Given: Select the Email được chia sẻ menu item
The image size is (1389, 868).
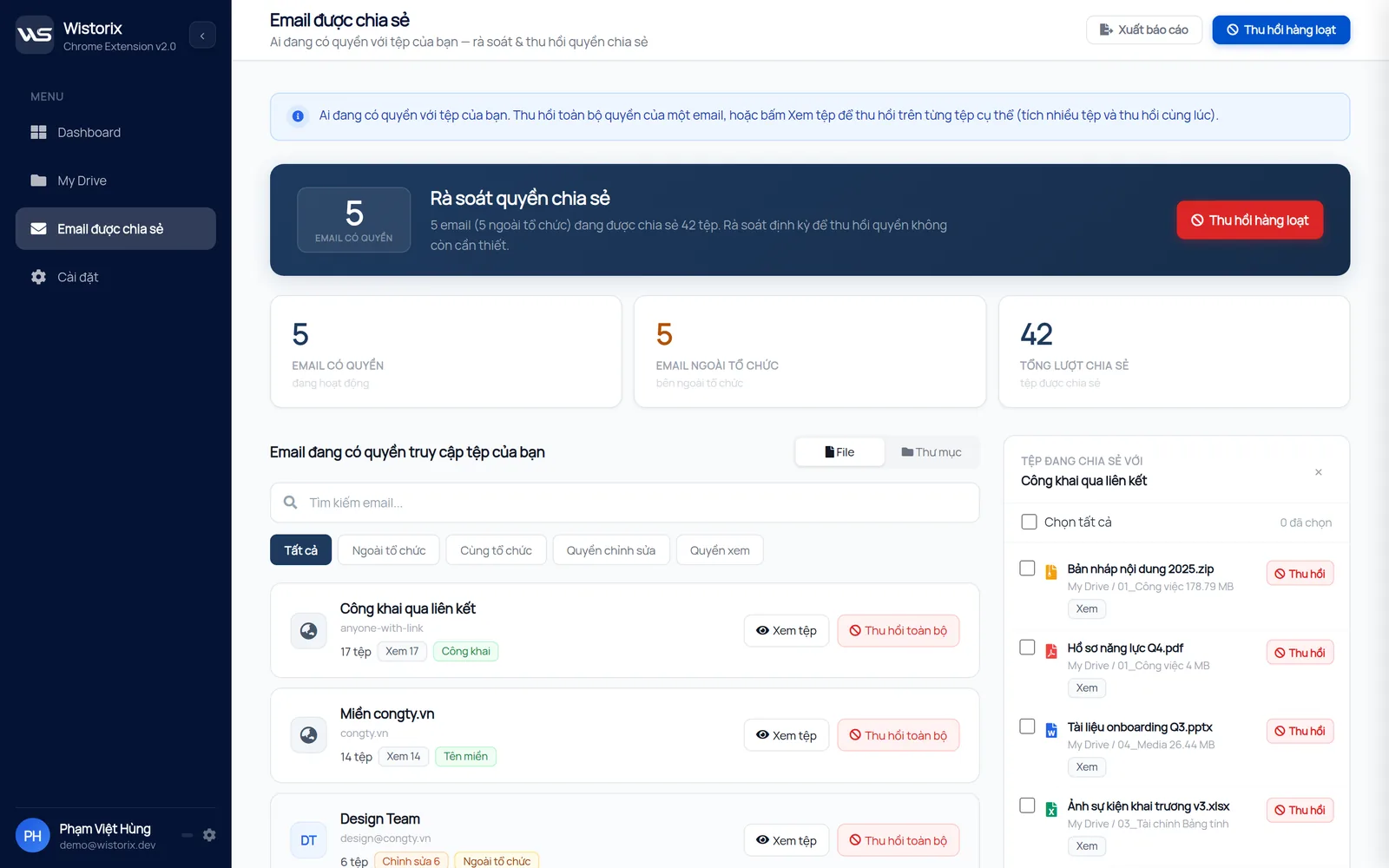Looking at the screenshot, I should click(115, 229).
